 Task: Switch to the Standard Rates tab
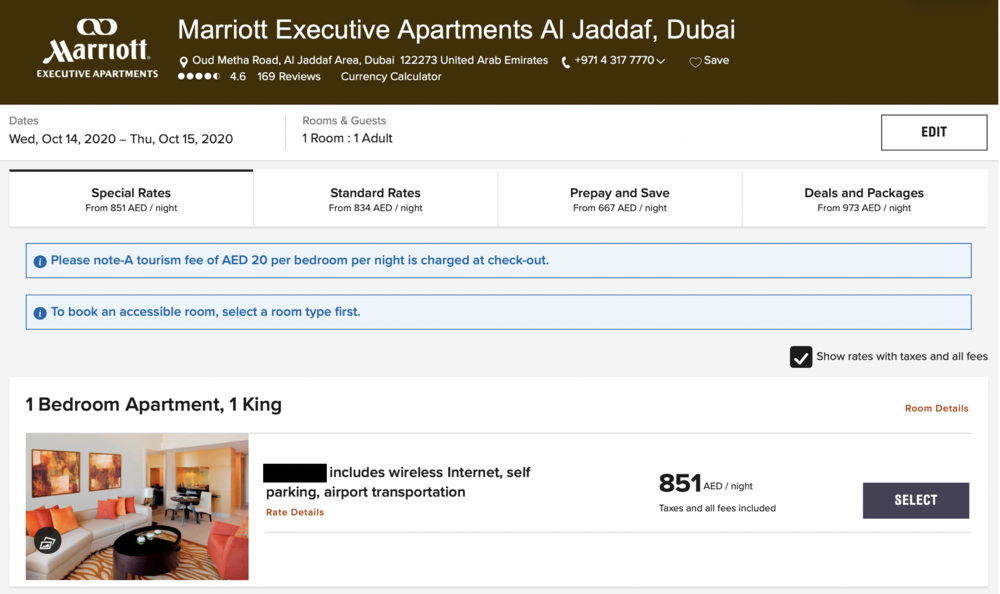click(375, 199)
